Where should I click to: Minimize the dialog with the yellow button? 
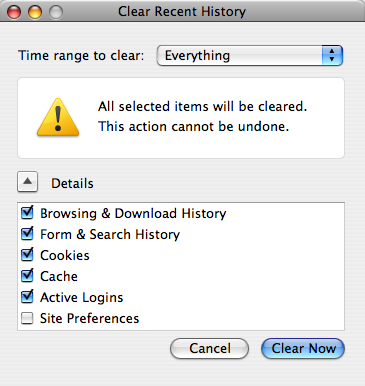[35, 12]
